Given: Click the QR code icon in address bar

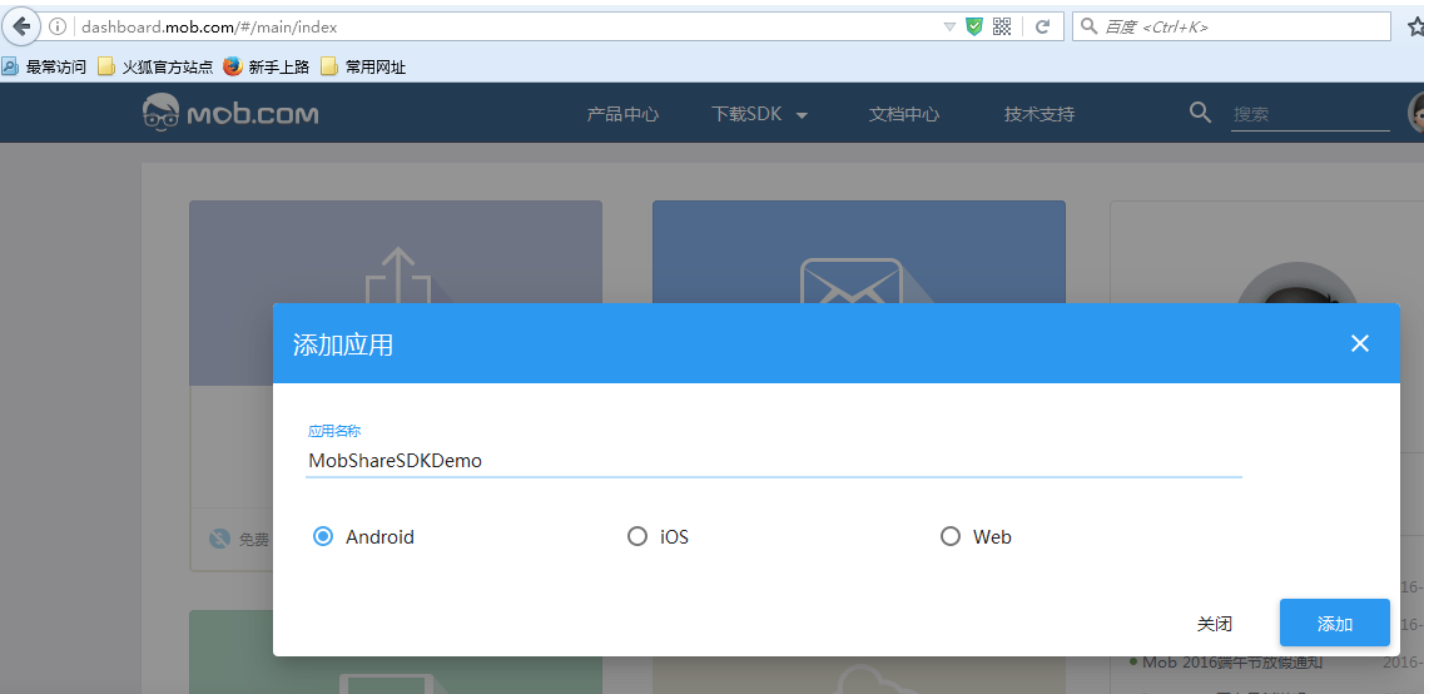Looking at the screenshot, I should [1002, 27].
